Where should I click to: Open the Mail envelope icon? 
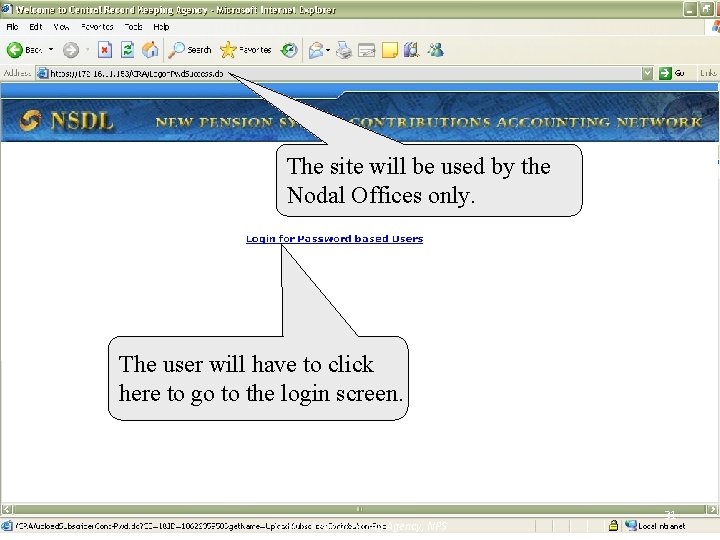coord(316,50)
